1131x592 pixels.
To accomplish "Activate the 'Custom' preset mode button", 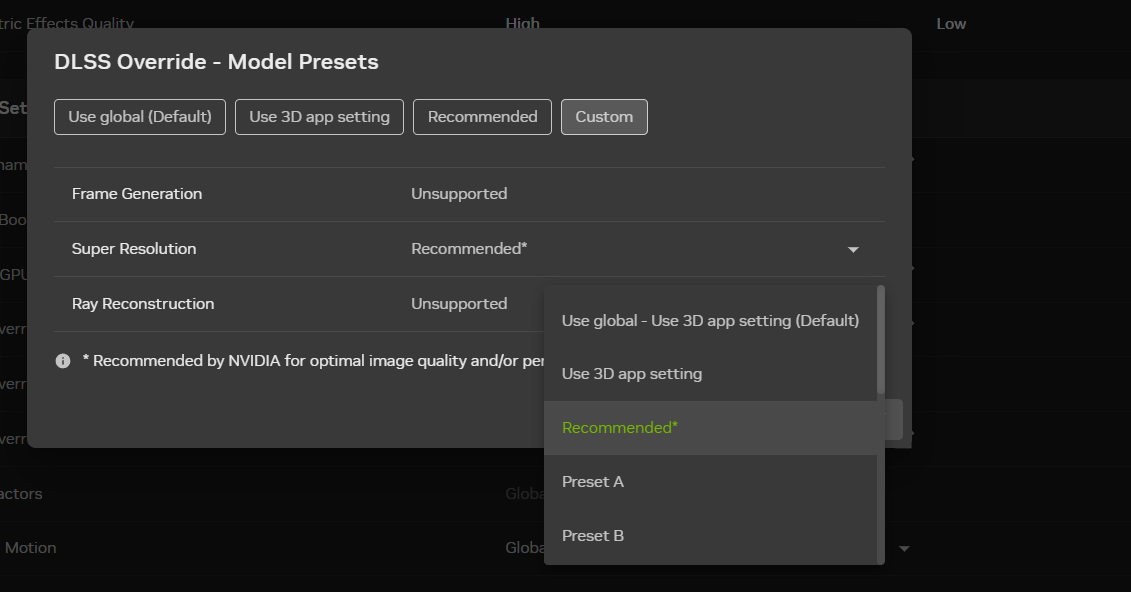I will (x=604, y=117).
